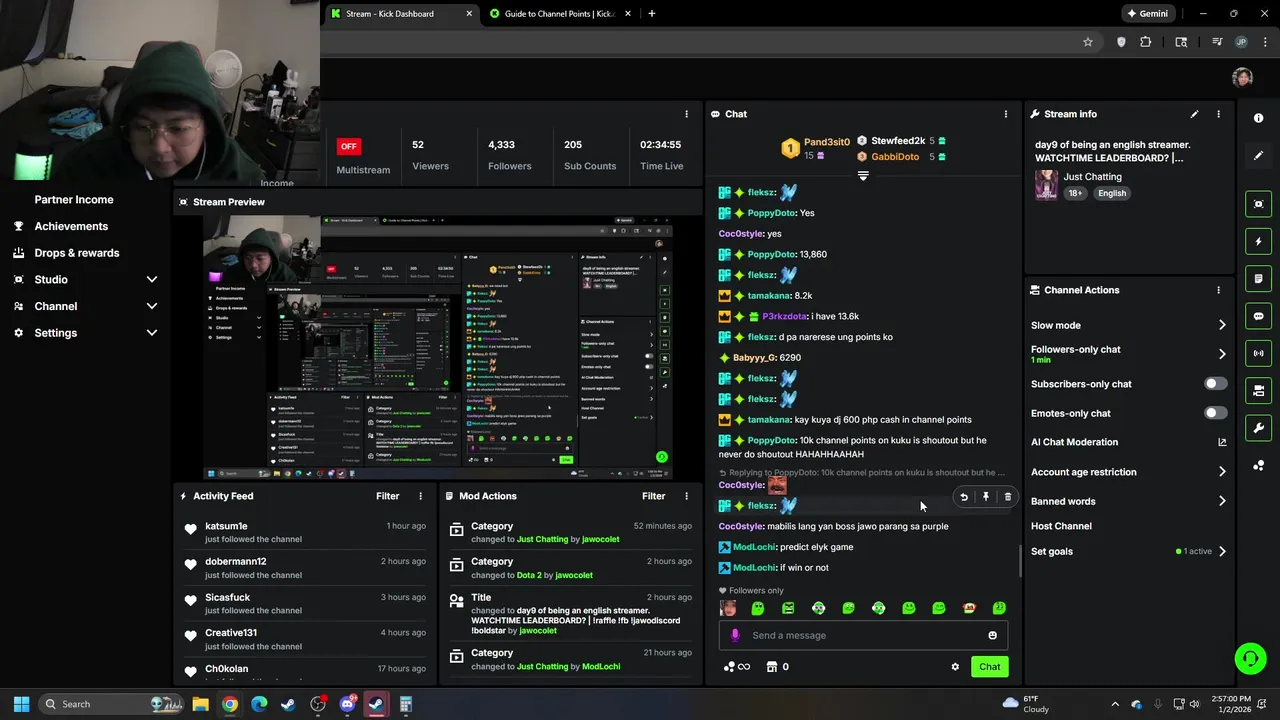Delete the hovered fleksz chat message
Screen dimensions: 1280x720
[x=1008, y=497]
